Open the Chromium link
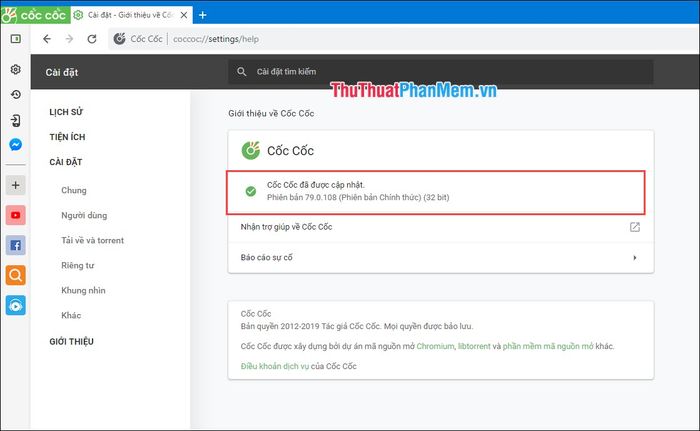Screen dimensions: 700x431 435,346
